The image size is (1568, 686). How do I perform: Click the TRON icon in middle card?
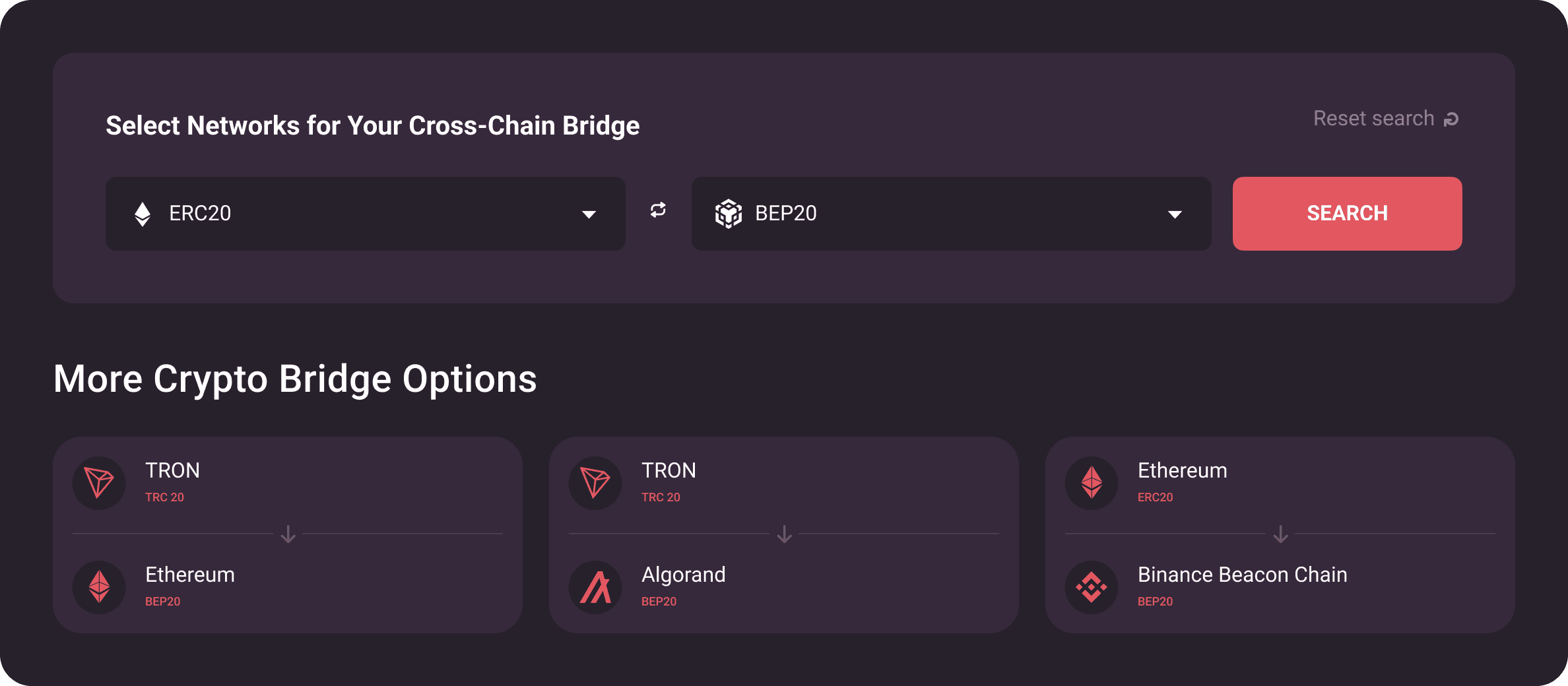(x=595, y=483)
